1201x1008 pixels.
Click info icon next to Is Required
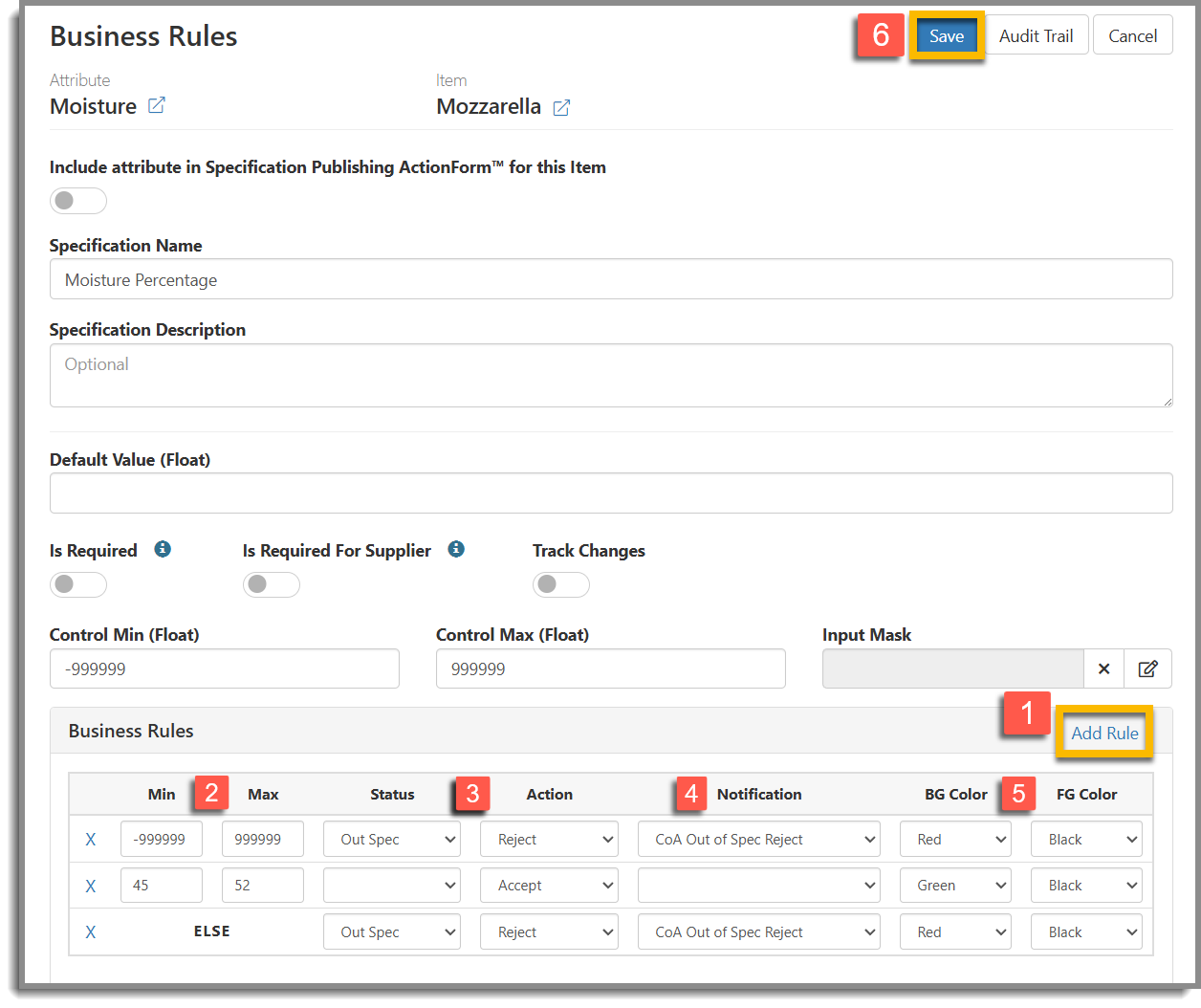click(163, 549)
